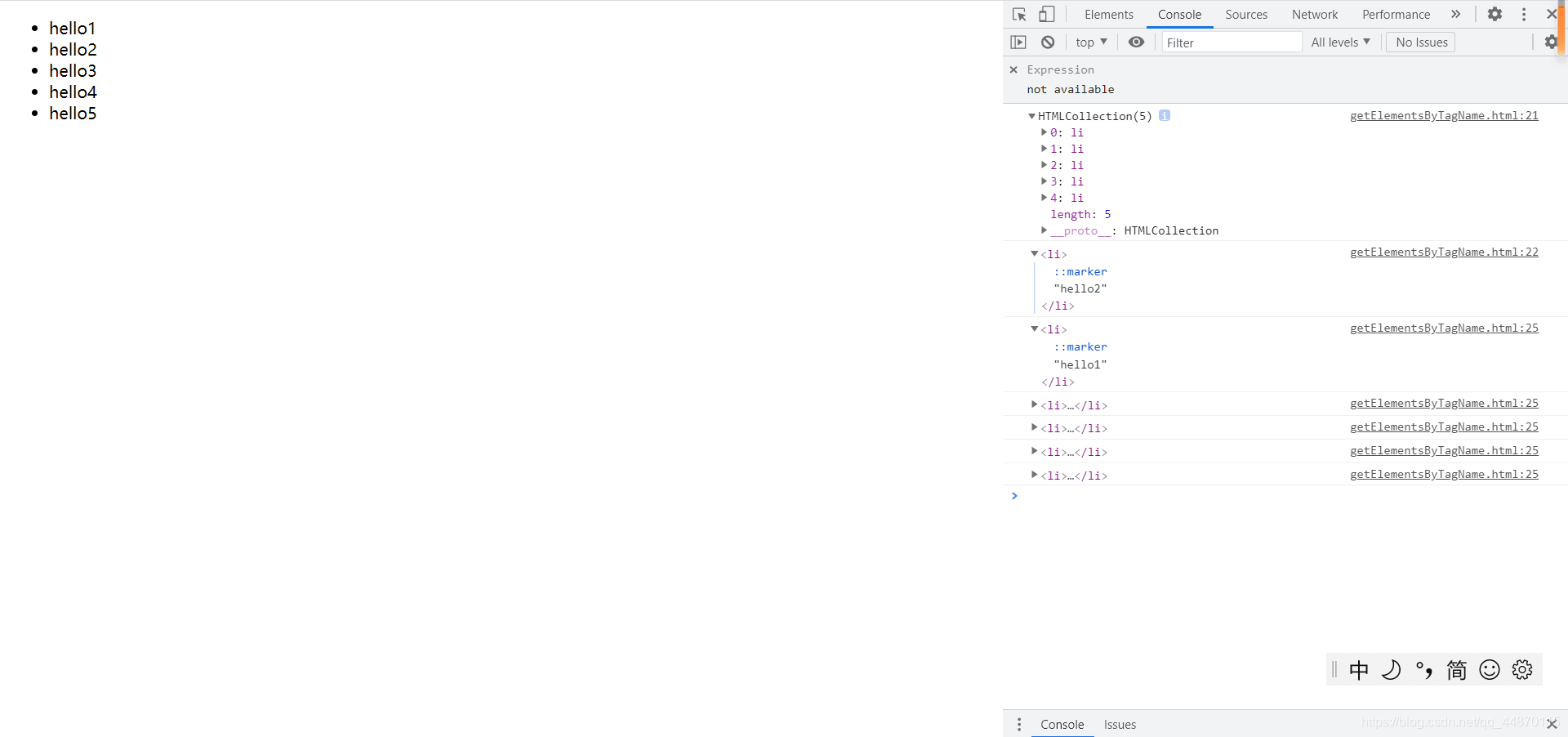
Task: Click the "hello1" text node
Action: pos(1080,364)
